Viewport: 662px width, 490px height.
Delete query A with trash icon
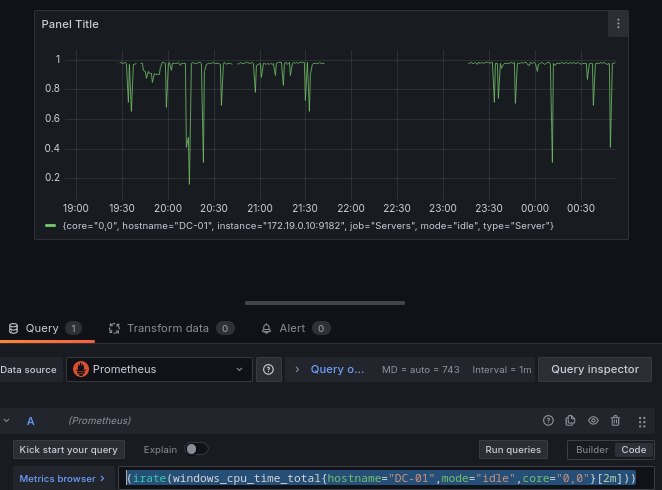tap(616, 421)
